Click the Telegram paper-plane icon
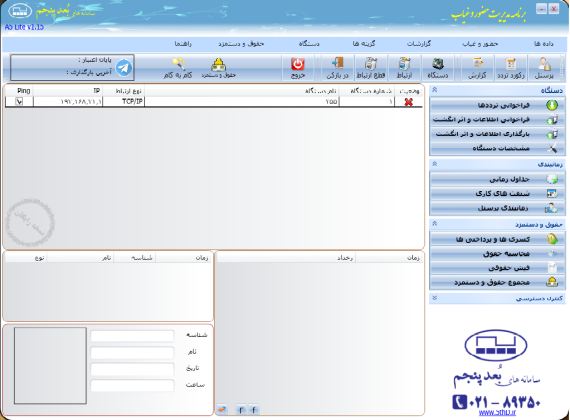570x420 pixels. pyautogui.click(x=124, y=68)
